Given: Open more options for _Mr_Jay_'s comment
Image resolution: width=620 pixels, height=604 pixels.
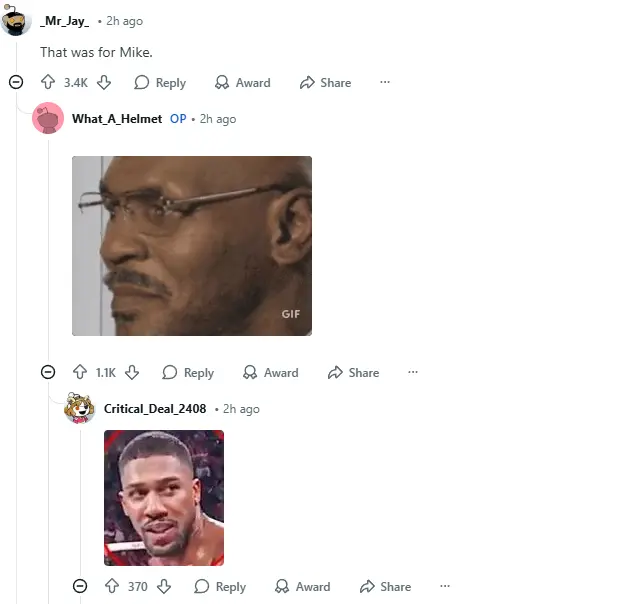Looking at the screenshot, I should (385, 82).
